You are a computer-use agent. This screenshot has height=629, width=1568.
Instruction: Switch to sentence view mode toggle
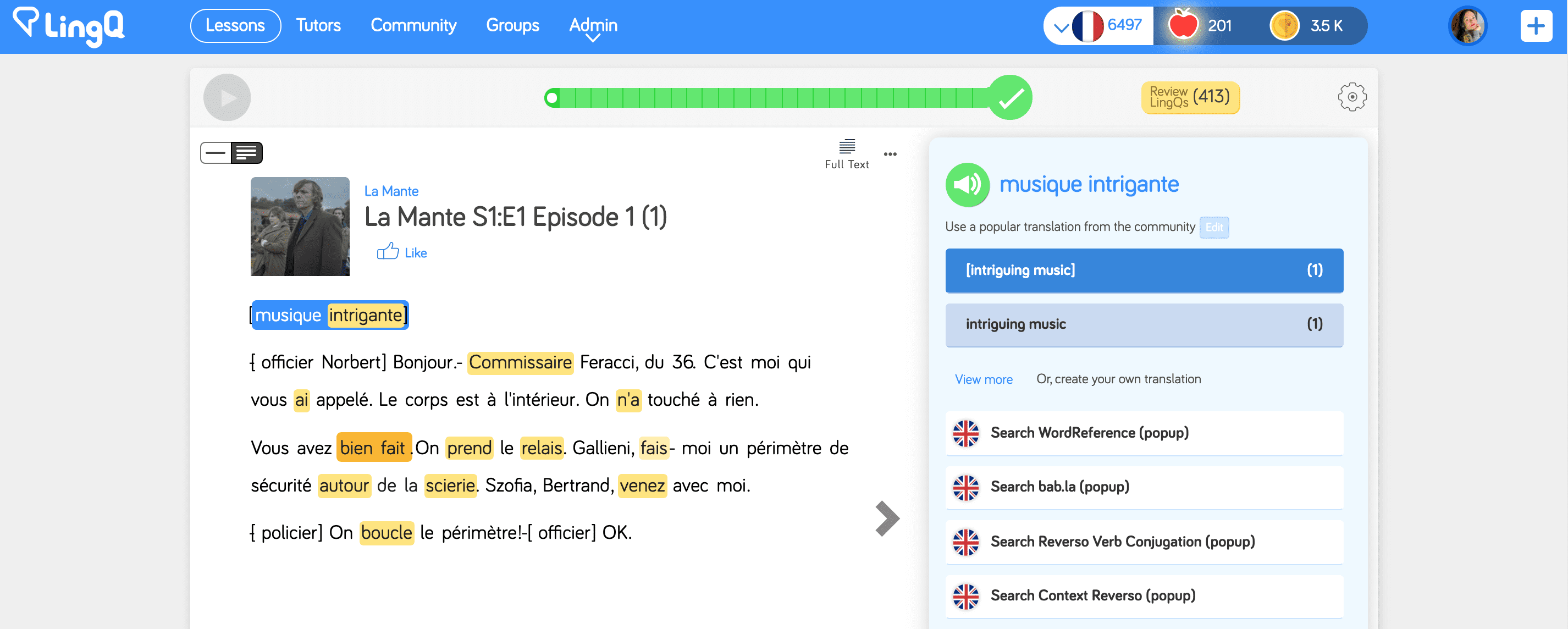click(x=216, y=153)
